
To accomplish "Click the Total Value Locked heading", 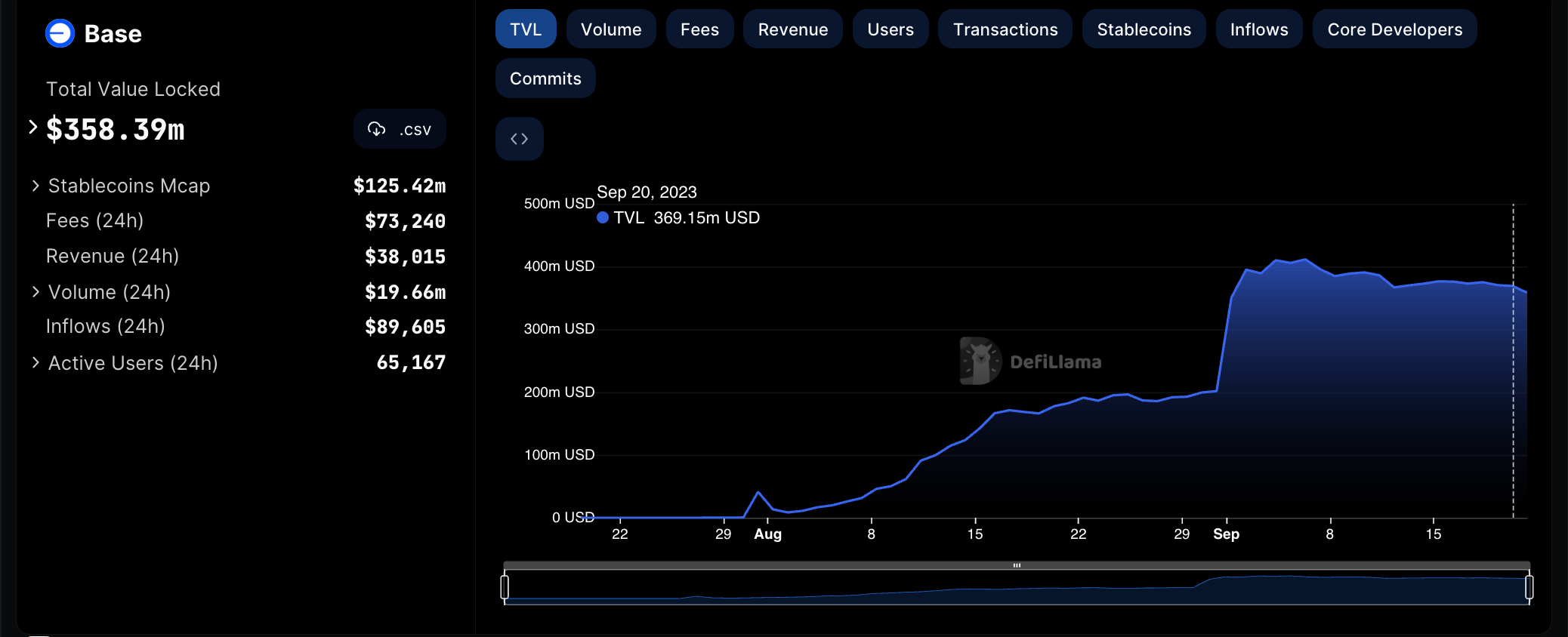I will [x=133, y=89].
